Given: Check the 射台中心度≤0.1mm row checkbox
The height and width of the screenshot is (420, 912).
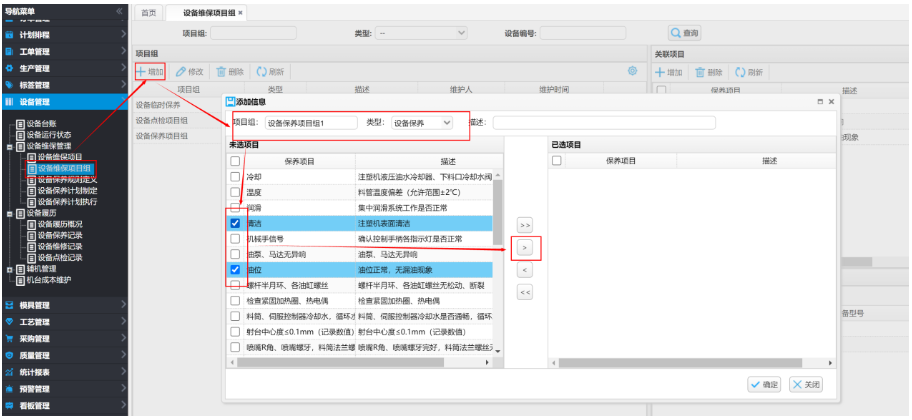Looking at the screenshot, I should click(x=234, y=332).
